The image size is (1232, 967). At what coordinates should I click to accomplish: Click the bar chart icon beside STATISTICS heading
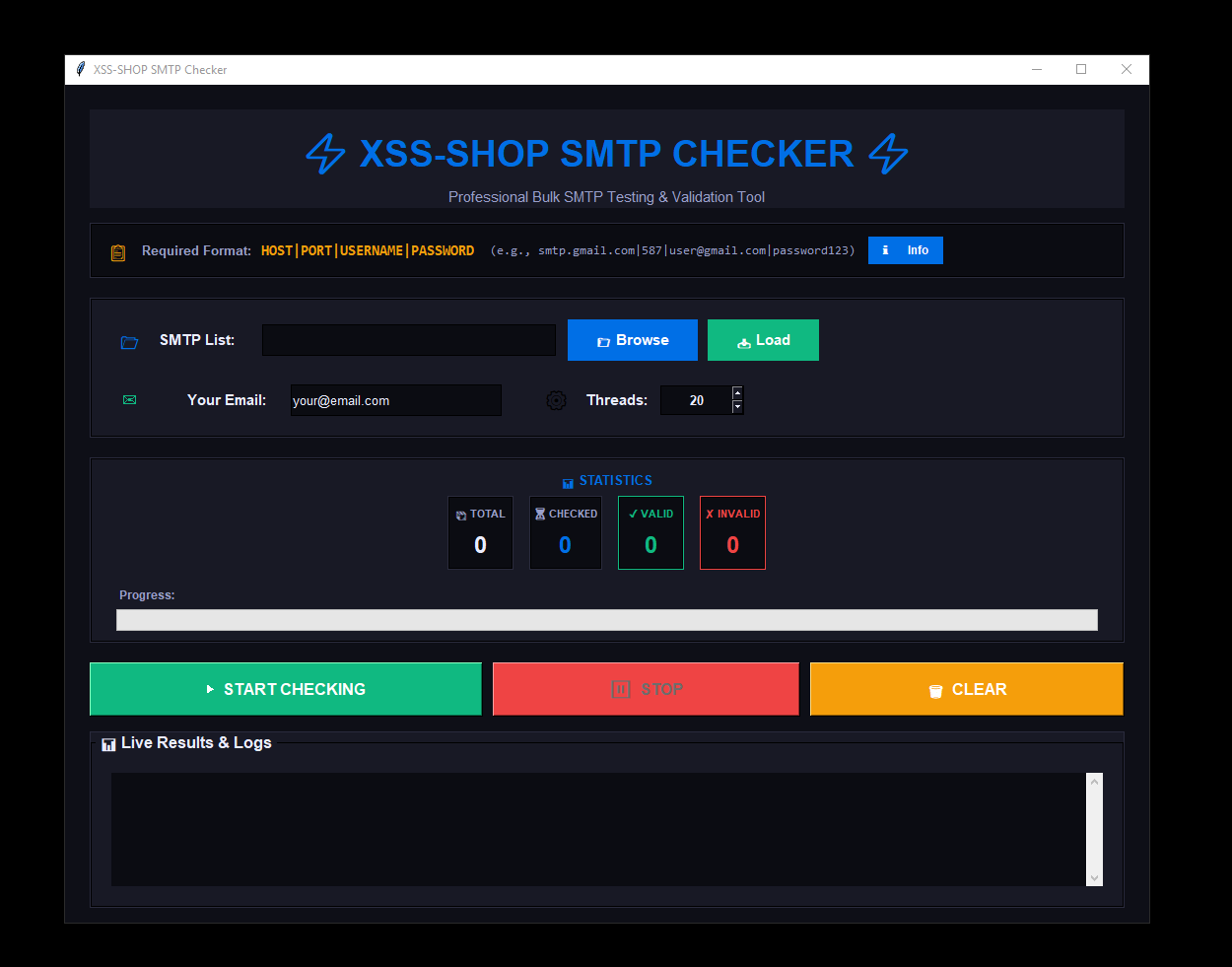click(x=568, y=481)
